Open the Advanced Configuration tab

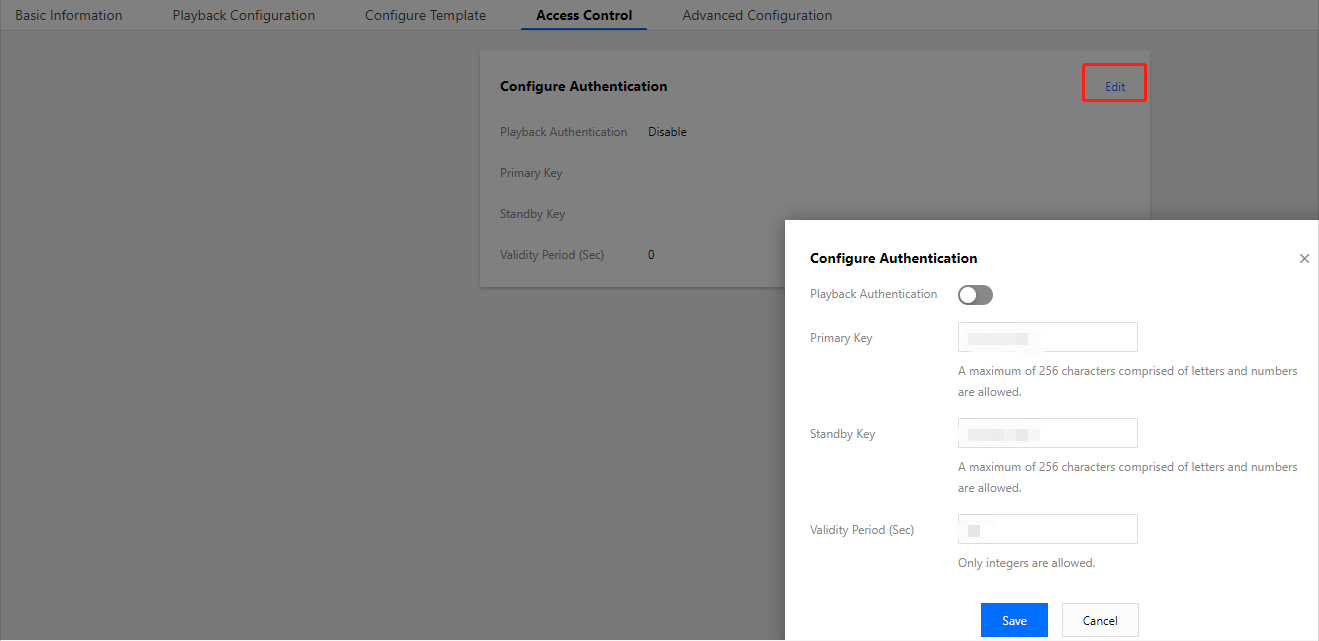(757, 16)
